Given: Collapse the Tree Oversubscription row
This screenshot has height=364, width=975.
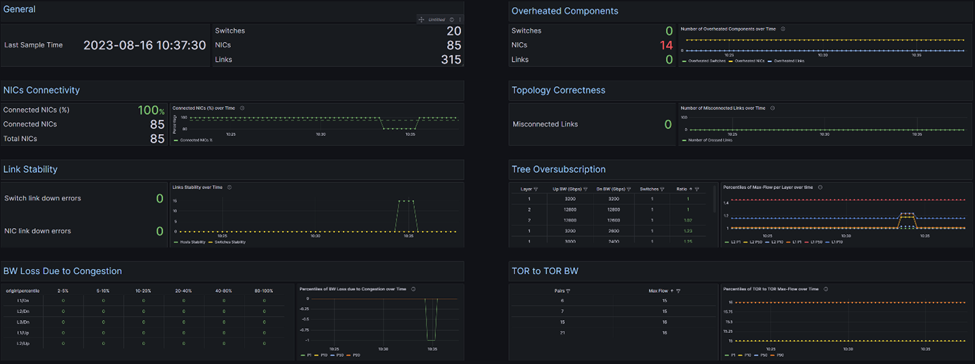Looking at the screenshot, I should (x=558, y=169).
